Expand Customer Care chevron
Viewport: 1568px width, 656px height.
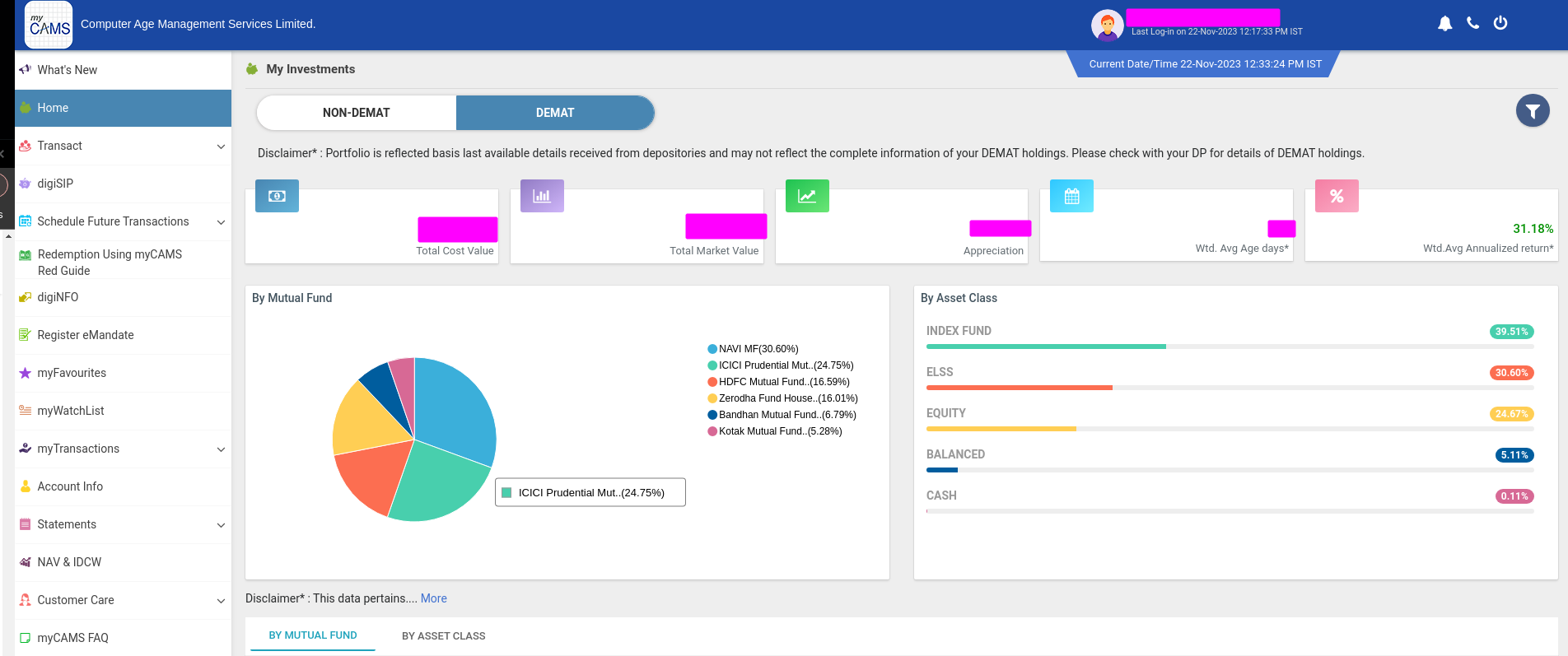[x=221, y=601]
